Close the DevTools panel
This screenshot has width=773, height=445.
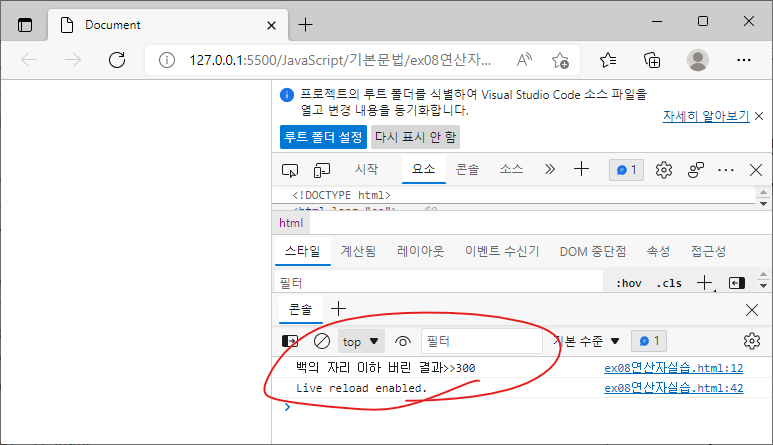tap(756, 170)
